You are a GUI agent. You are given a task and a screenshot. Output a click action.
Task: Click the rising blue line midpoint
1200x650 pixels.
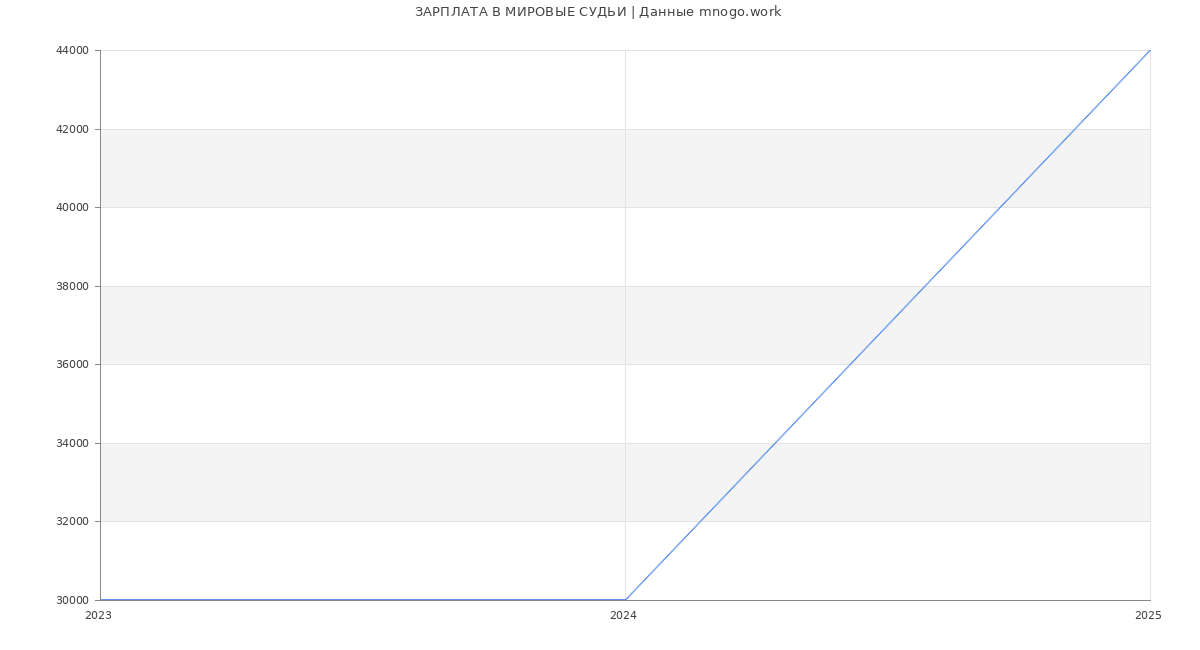888,325
